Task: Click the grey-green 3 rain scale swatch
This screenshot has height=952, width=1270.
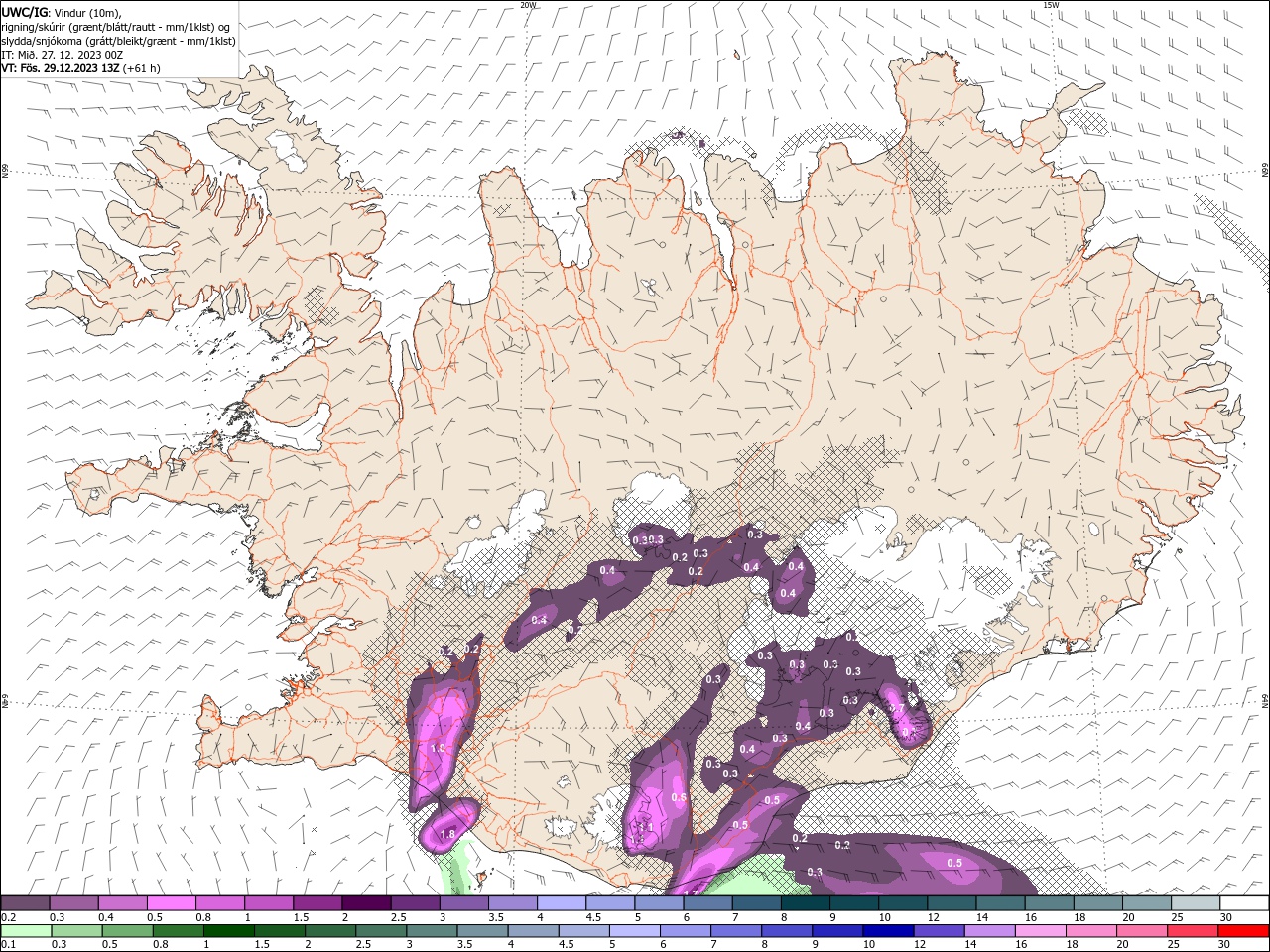Action: click(x=432, y=931)
